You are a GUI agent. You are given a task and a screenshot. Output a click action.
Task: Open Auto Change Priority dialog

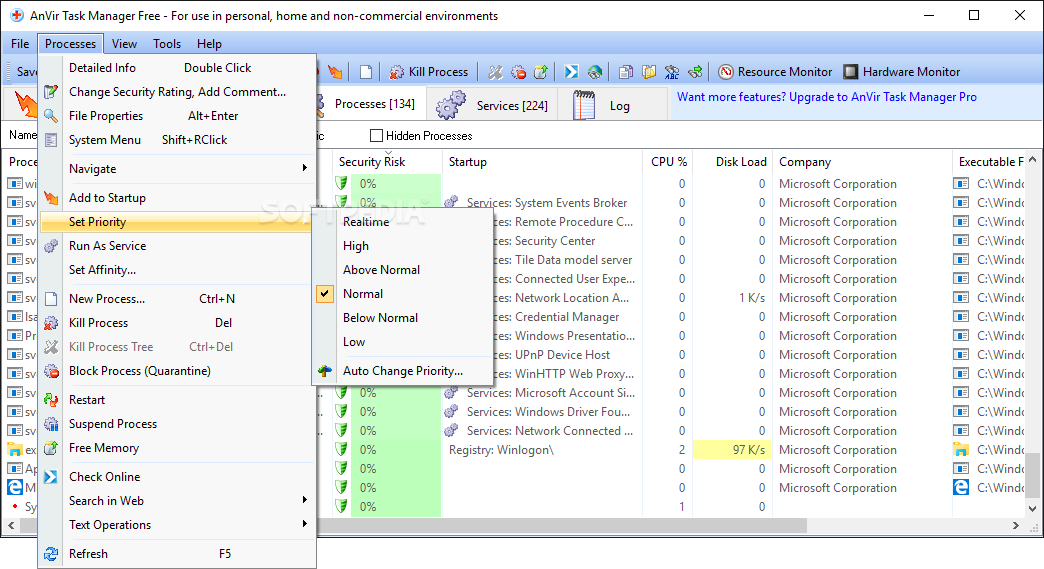coord(403,371)
